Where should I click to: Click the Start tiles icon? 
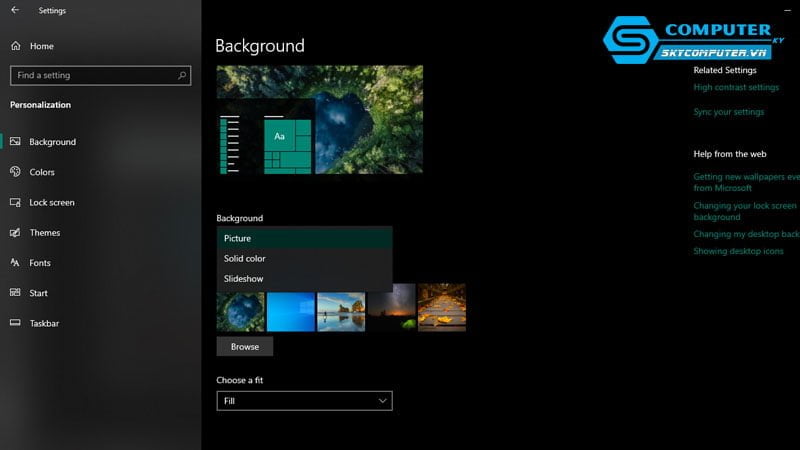(15, 293)
